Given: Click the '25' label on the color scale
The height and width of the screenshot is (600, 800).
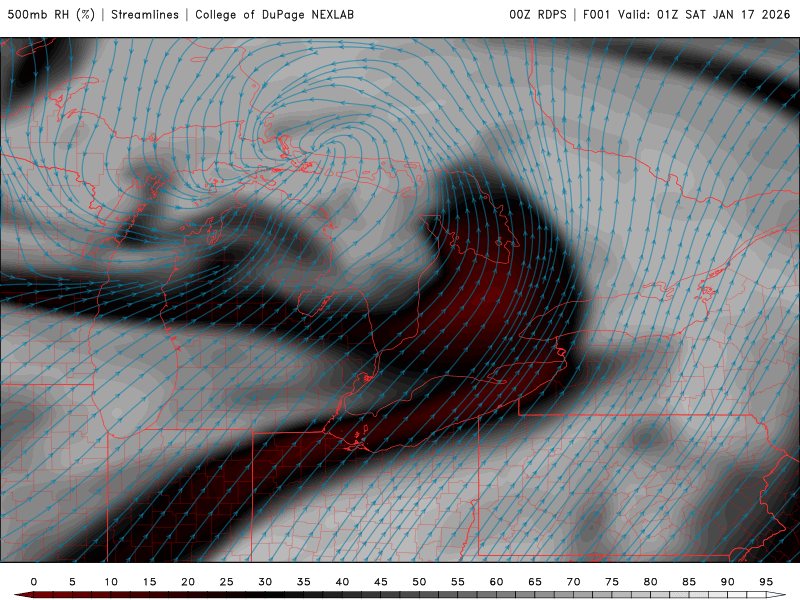Looking at the screenshot, I should 227,582.
